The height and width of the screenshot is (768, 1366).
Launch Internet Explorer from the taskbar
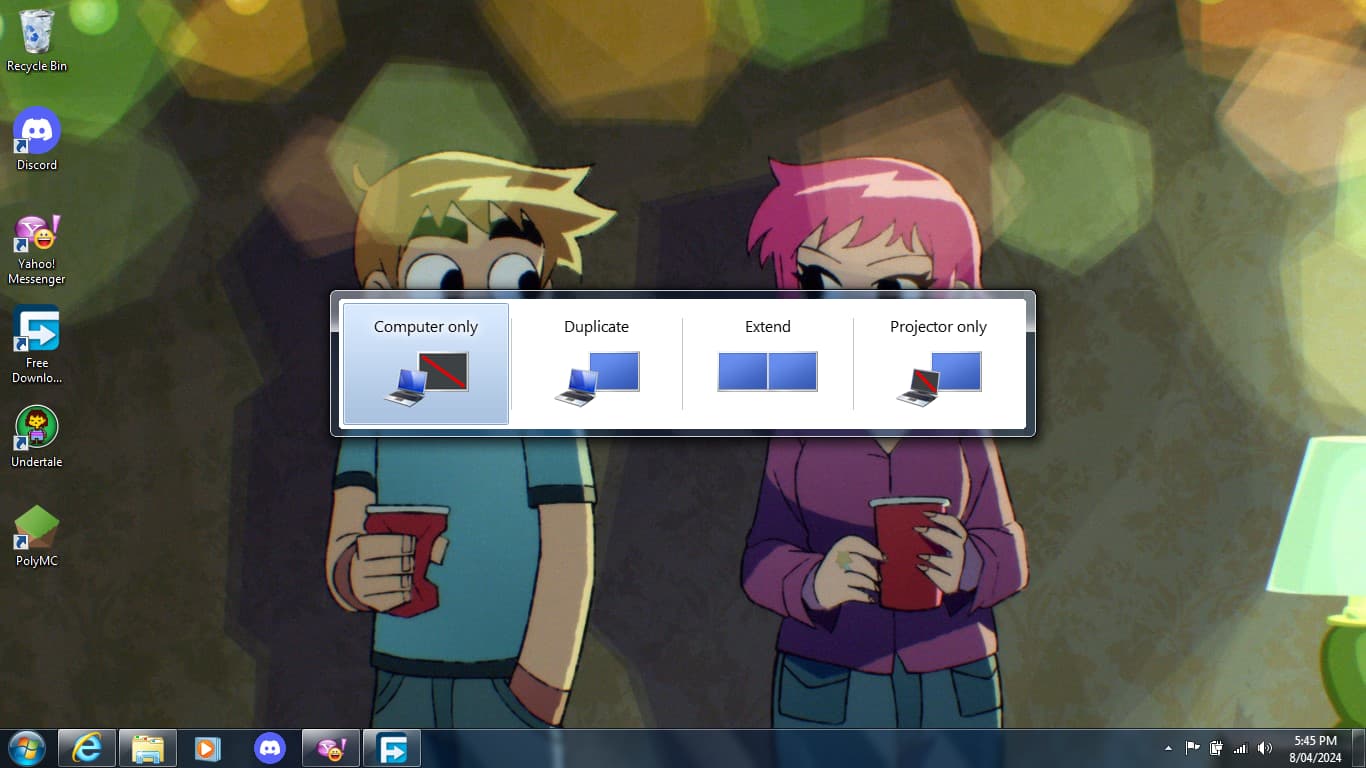point(87,748)
